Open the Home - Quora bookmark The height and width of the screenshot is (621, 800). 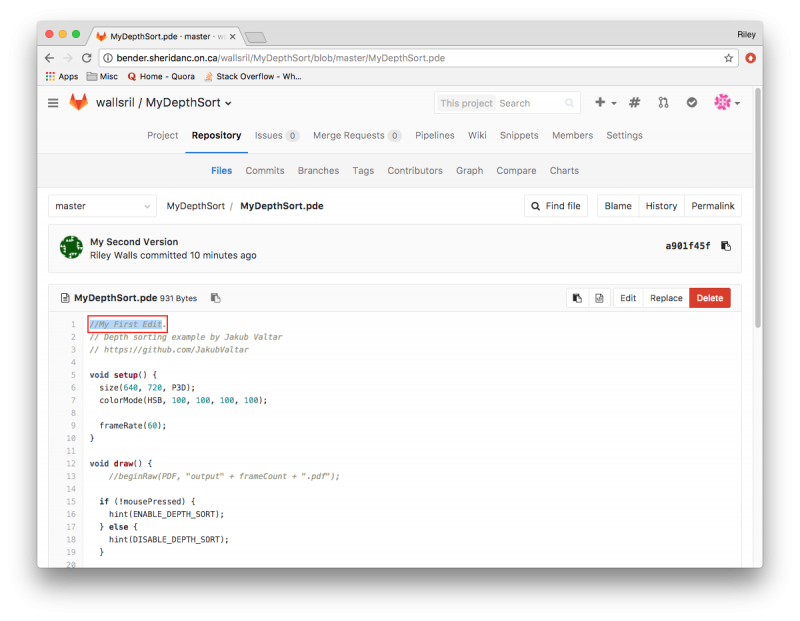161,77
